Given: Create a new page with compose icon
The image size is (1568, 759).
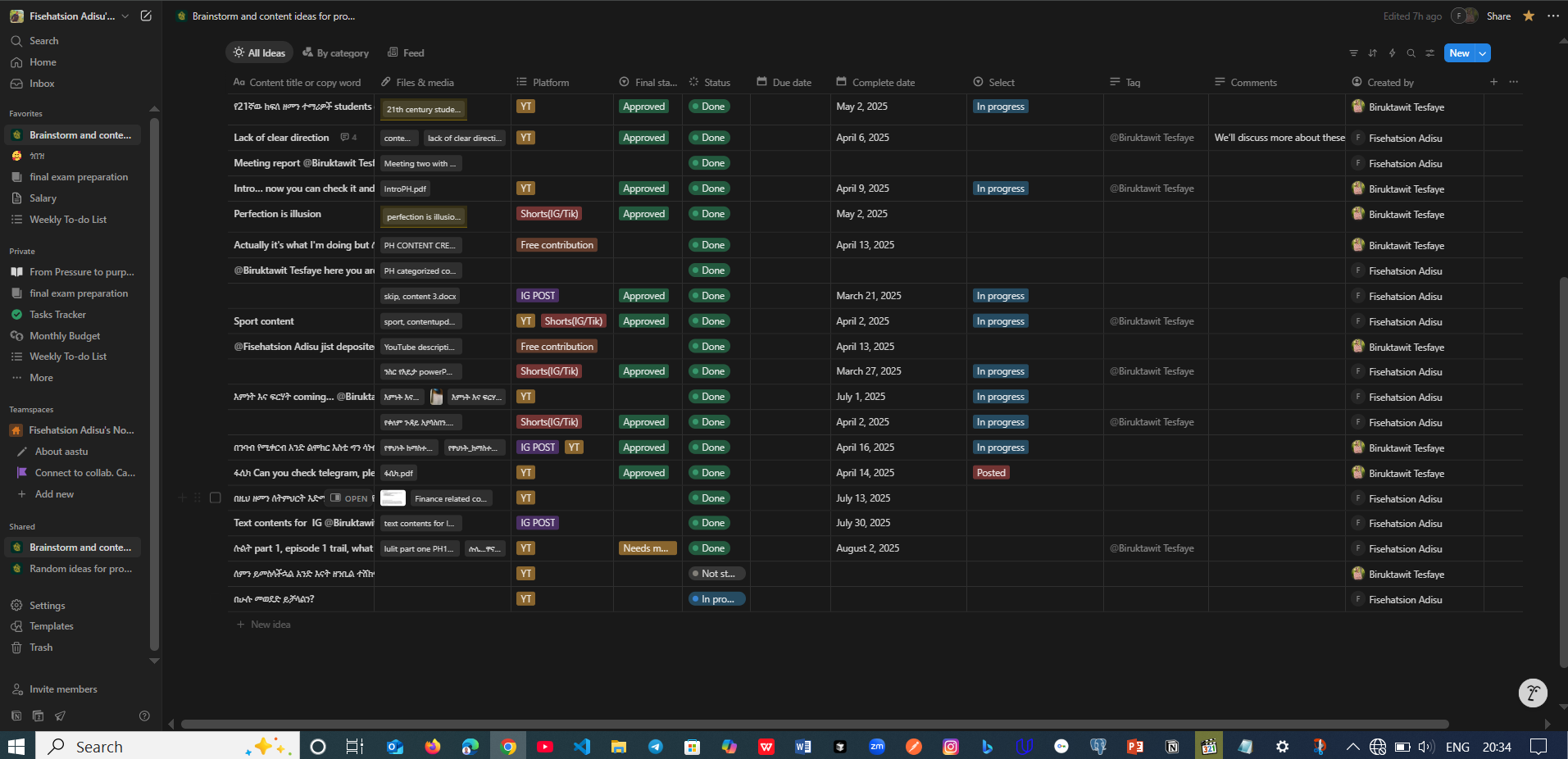Looking at the screenshot, I should point(146,16).
